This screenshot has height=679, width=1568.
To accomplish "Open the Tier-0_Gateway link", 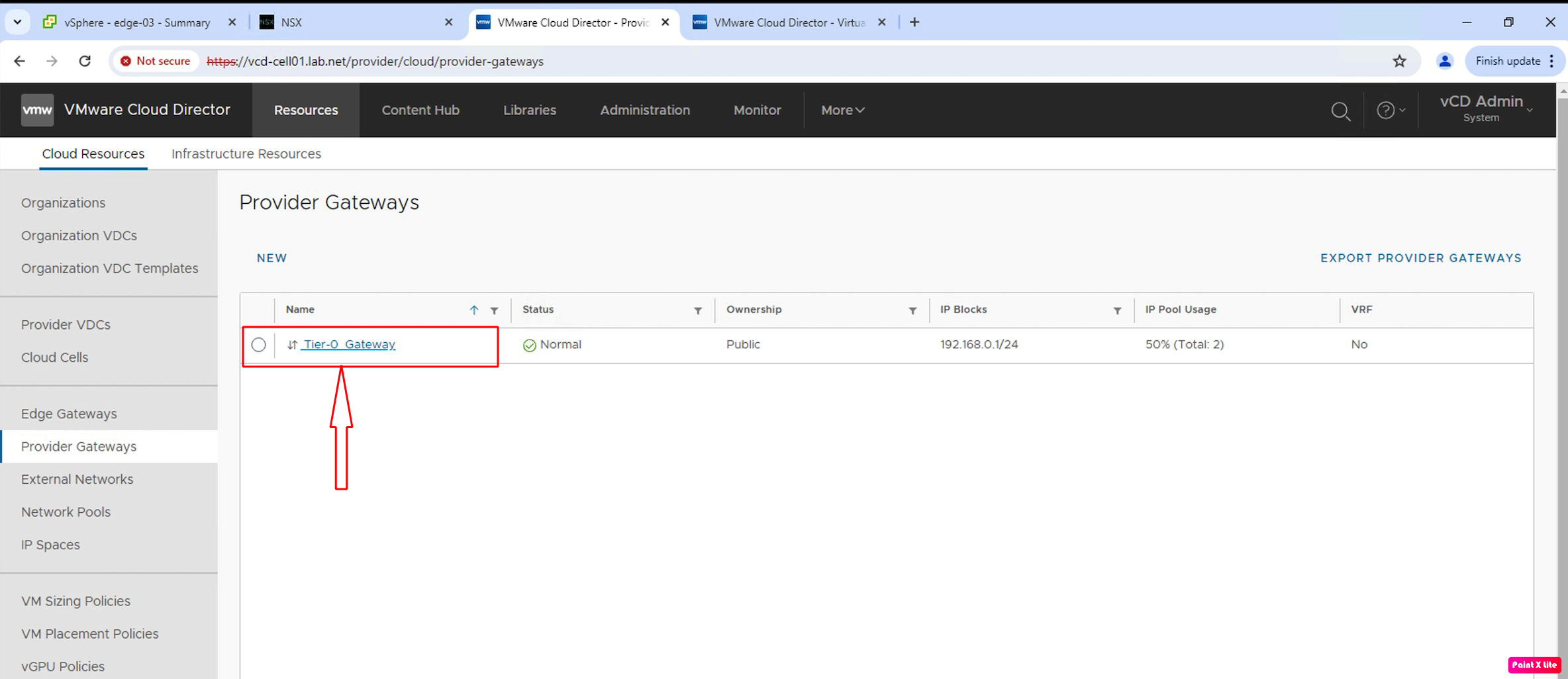I will click(349, 344).
